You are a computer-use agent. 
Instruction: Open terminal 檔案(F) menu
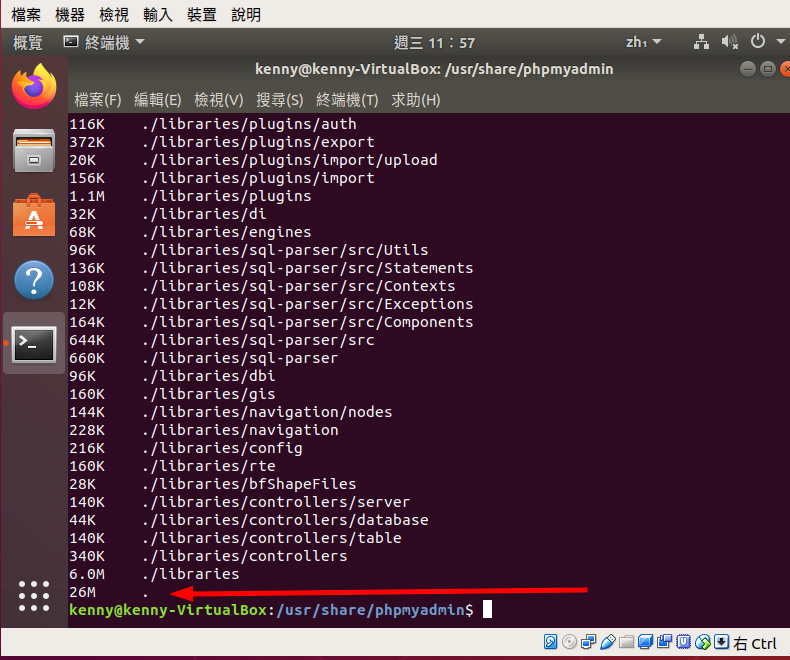point(98,100)
